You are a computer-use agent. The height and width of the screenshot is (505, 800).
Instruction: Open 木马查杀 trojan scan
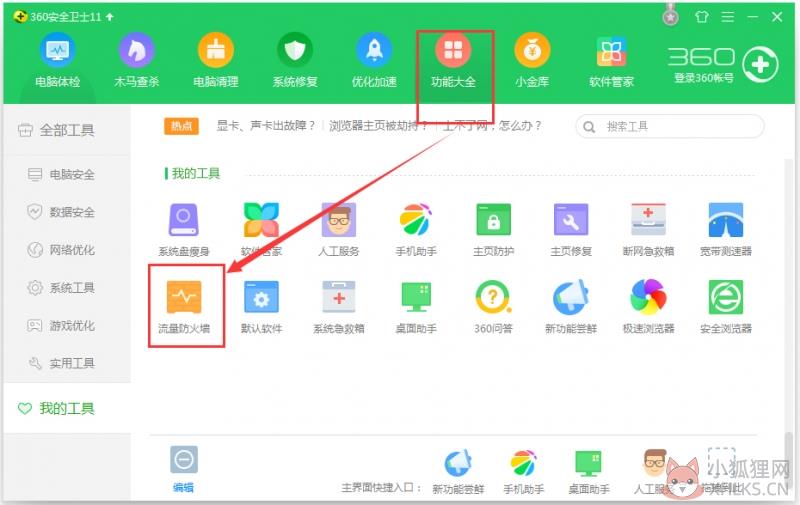coord(136,60)
